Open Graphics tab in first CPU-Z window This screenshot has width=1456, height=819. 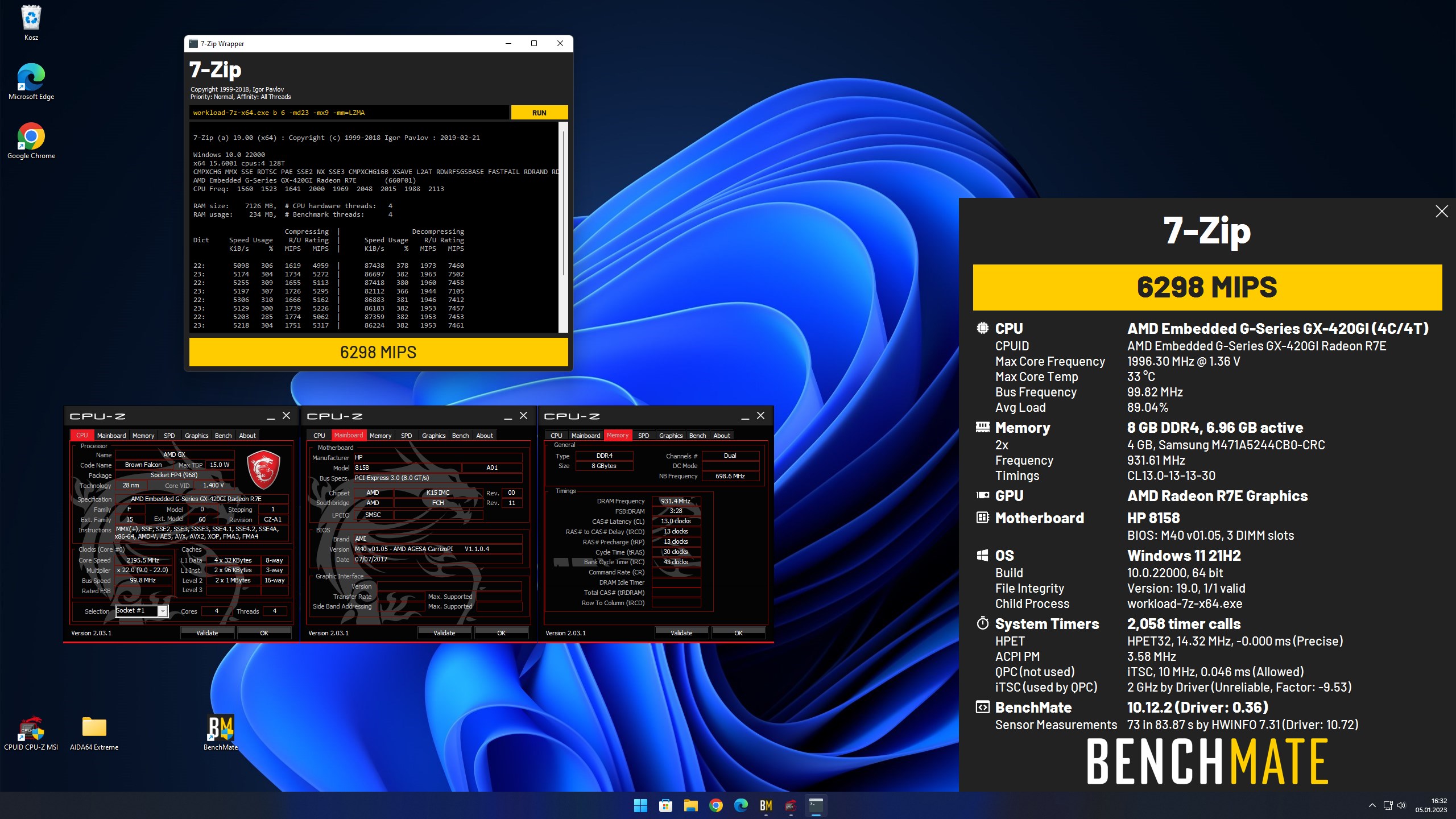[x=197, y=435]
